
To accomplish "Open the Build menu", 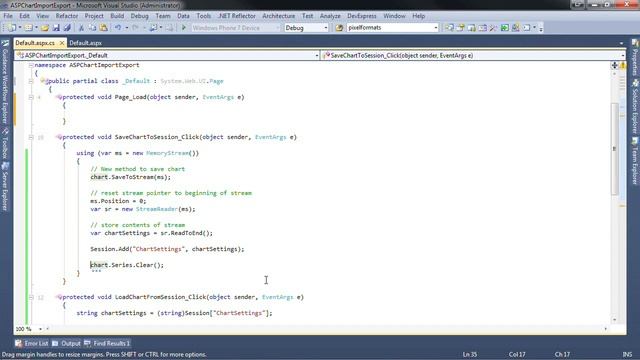I will [x=117, y=16].
